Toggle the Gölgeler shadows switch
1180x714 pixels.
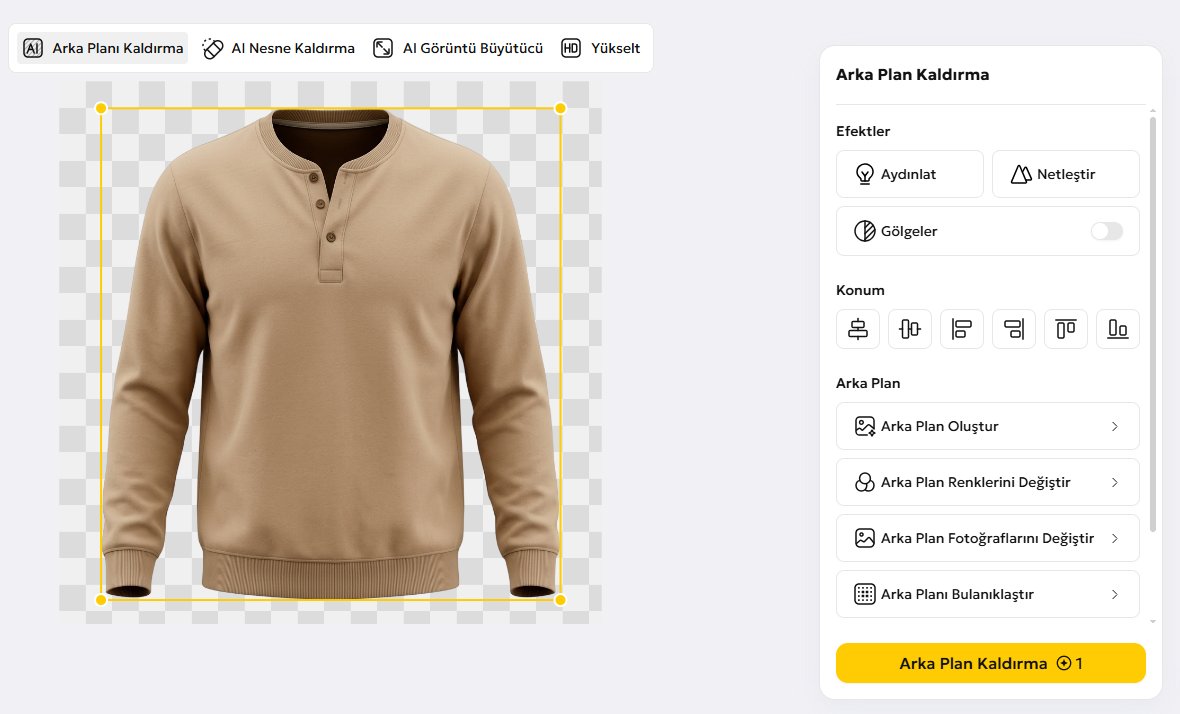tap(1106, 231)
